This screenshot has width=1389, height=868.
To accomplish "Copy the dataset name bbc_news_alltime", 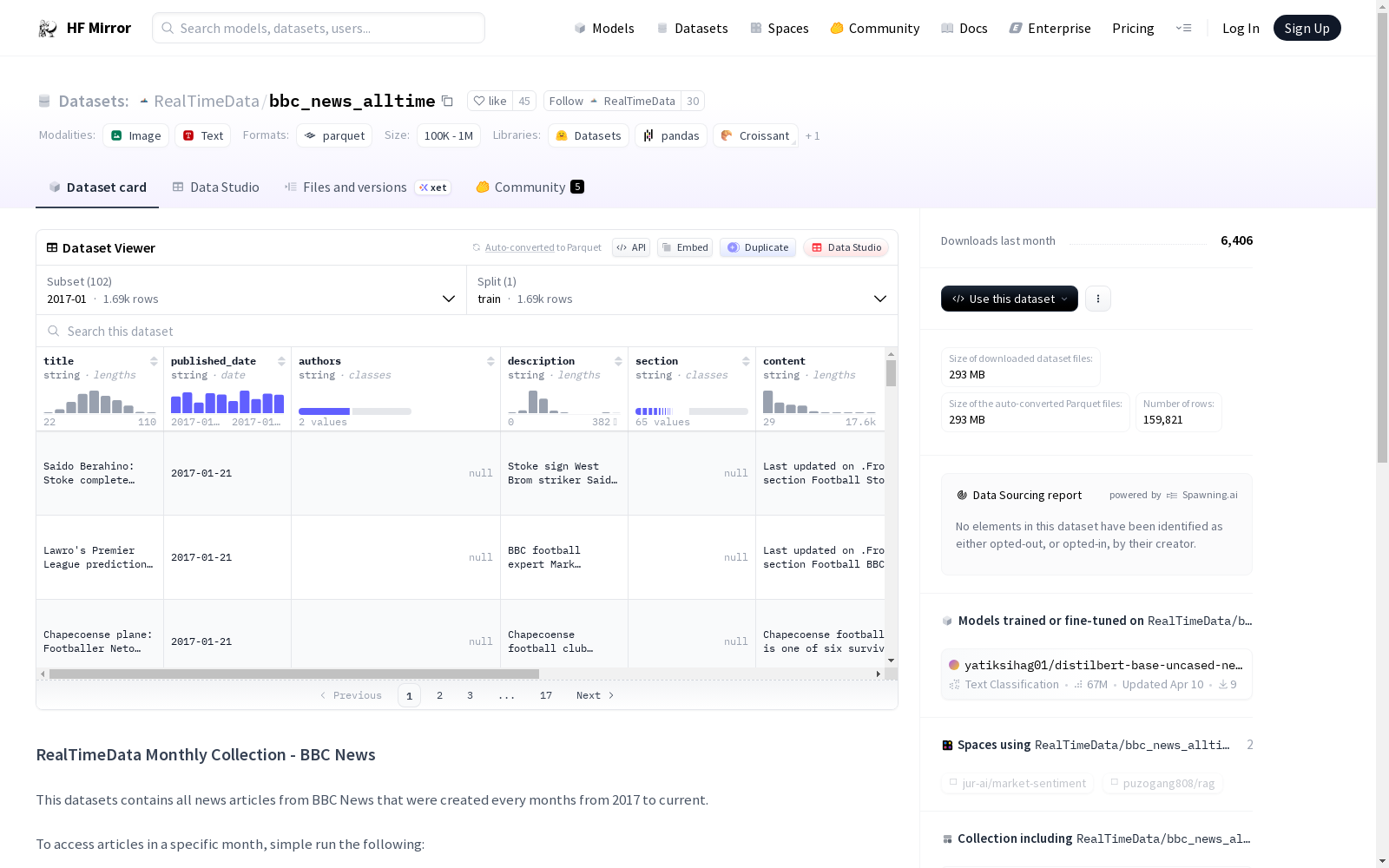I will click(447, 101).
